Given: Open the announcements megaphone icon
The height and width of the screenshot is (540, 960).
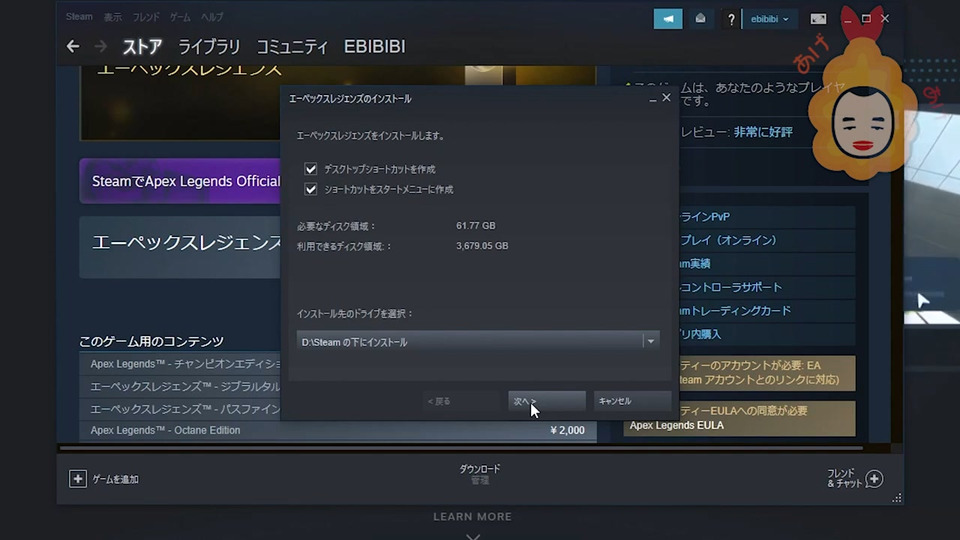Looking at the screenshot, I should click(x=667, y=19).
